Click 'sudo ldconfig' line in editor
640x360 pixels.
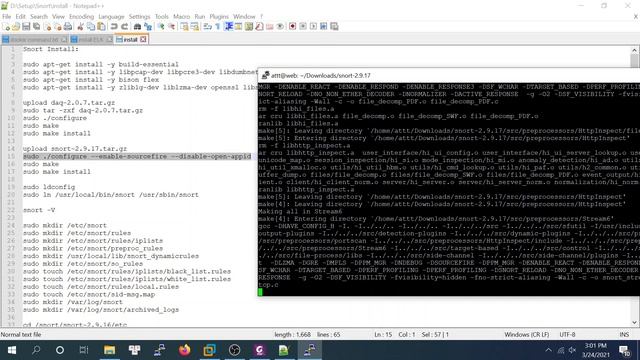(49, 187)
